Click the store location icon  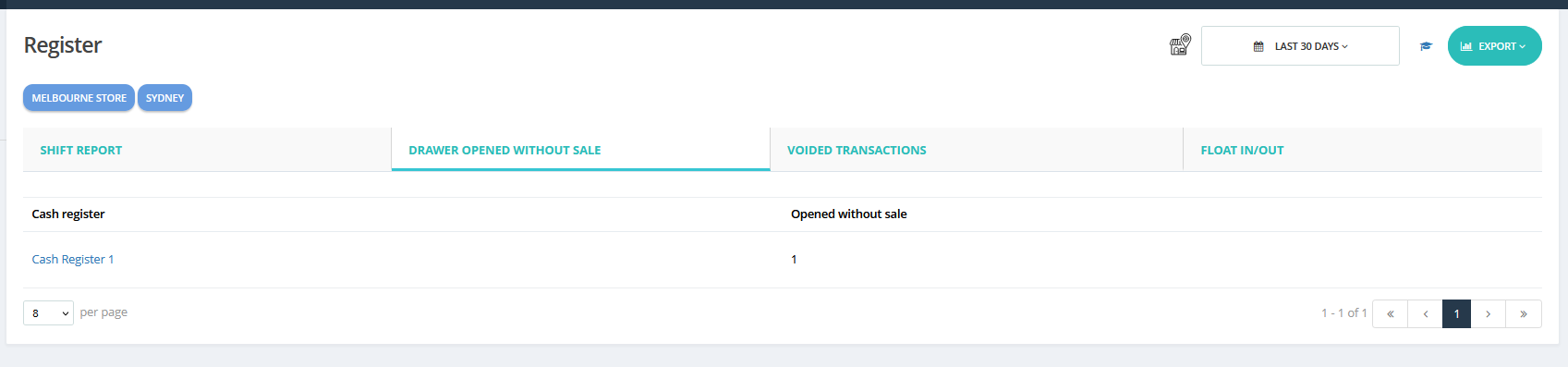pos(1180,44)
